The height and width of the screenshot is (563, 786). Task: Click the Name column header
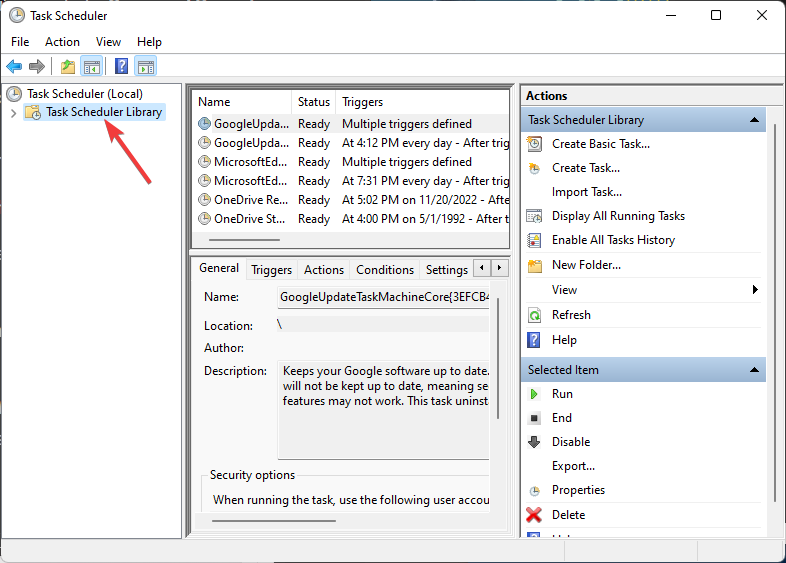click(x=242, y=102)
